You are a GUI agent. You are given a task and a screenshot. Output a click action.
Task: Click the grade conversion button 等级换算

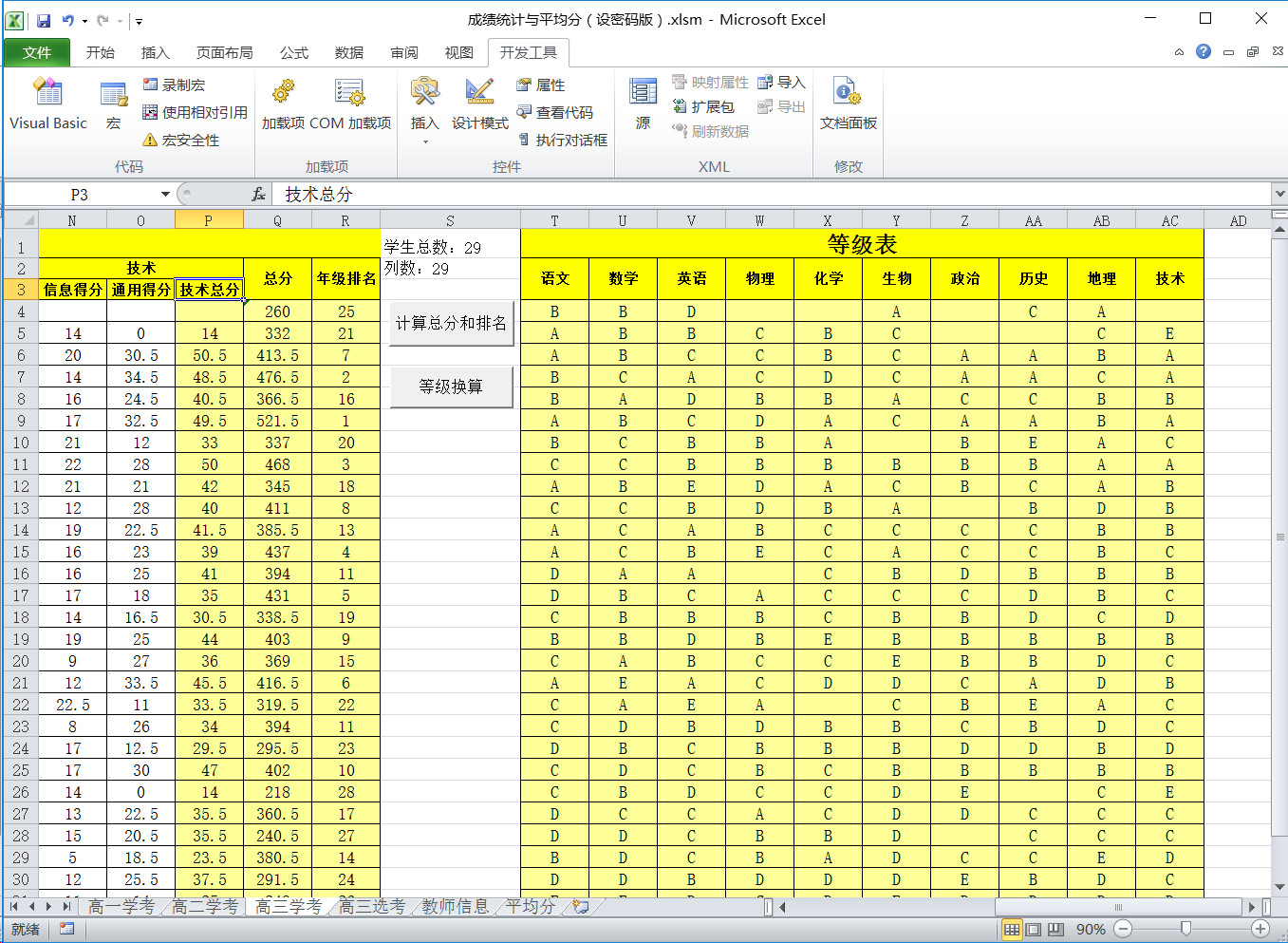451,387
